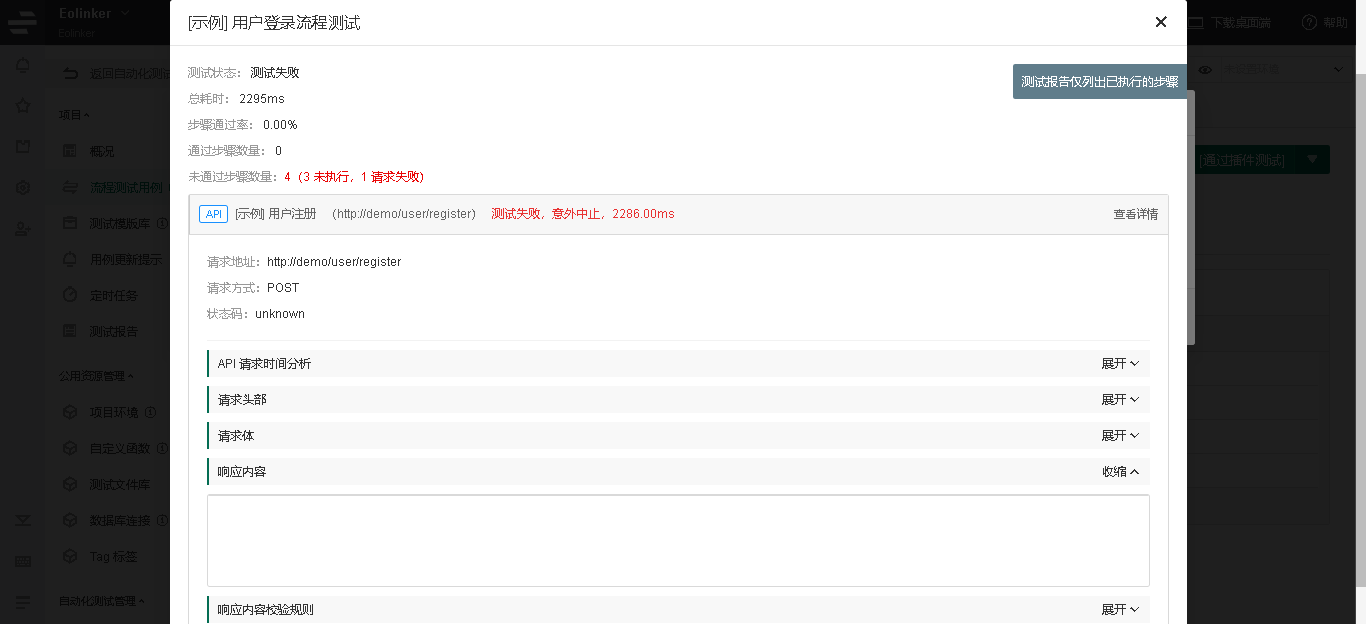Expand the 请求头部 section

(x=1120, y=400)
